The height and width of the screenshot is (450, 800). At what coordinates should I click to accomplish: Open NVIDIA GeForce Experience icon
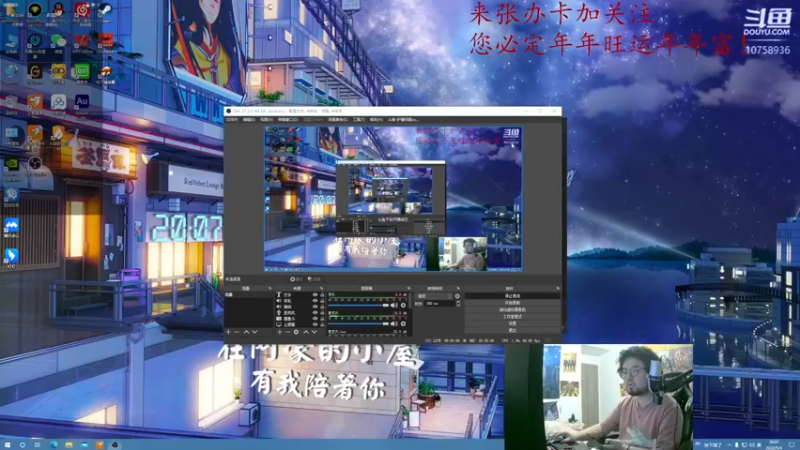click(x=12, y=163)
